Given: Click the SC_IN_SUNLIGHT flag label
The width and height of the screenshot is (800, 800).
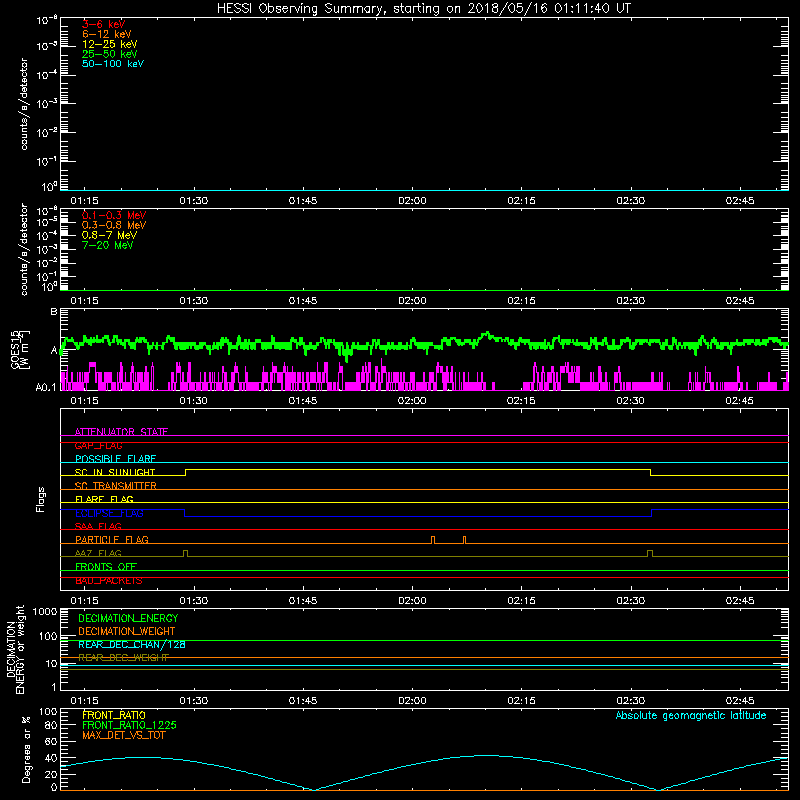Looking at the screenshot, I should pyautogui.click(x=115, y=472).
